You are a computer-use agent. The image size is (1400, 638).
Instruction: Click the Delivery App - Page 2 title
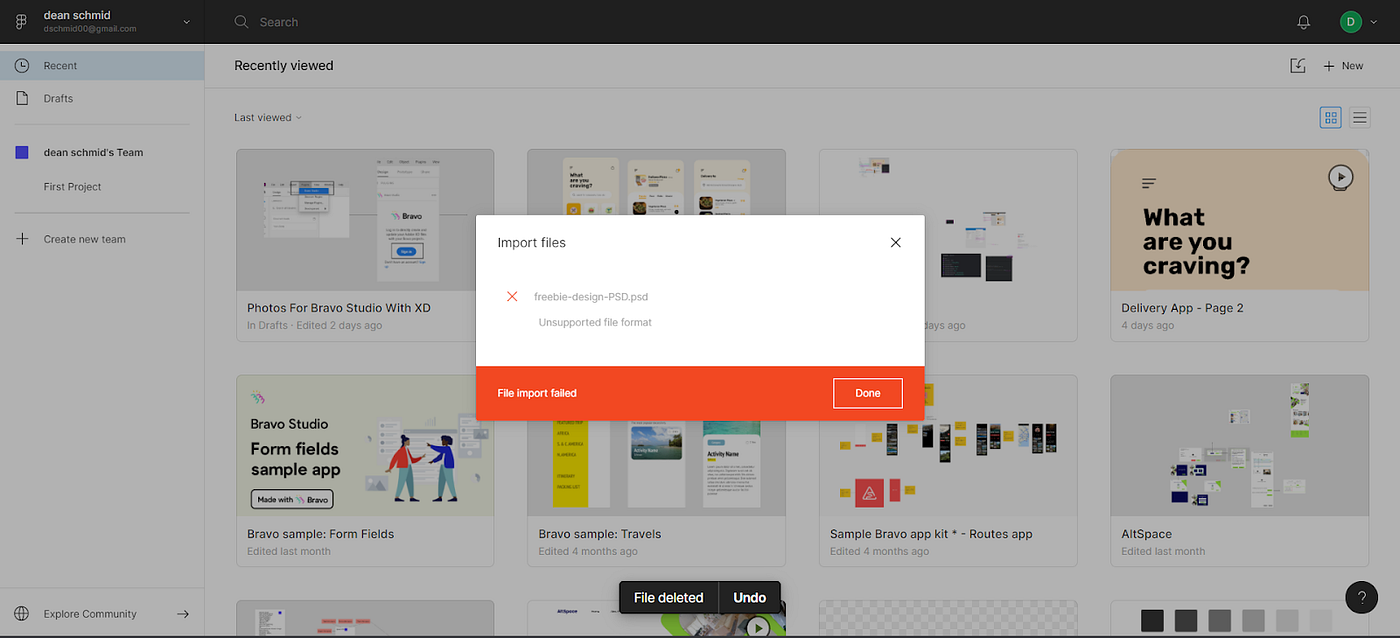1182,308
